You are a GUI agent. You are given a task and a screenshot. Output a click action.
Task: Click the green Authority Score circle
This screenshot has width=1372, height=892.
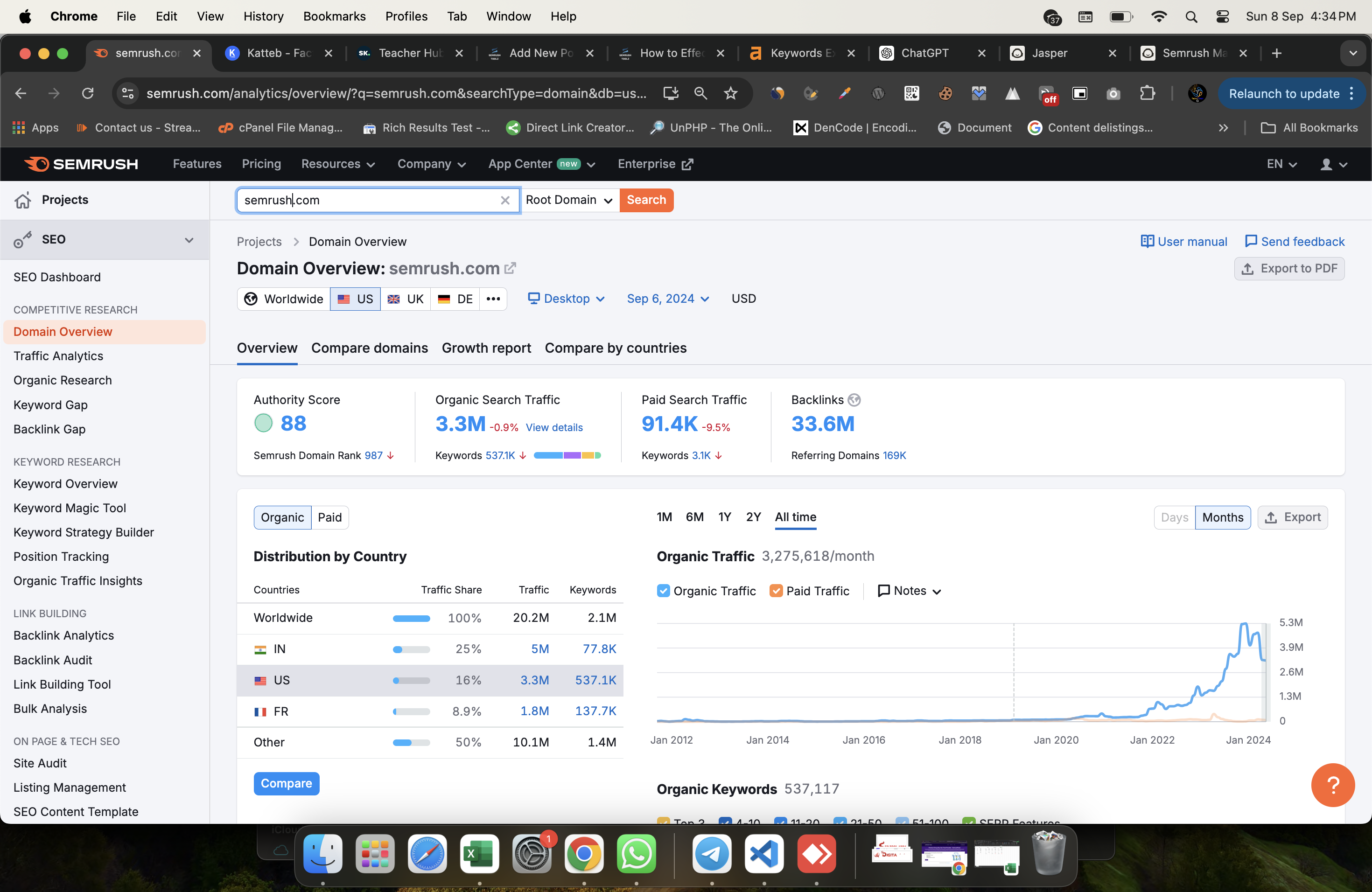click(264, 424)
